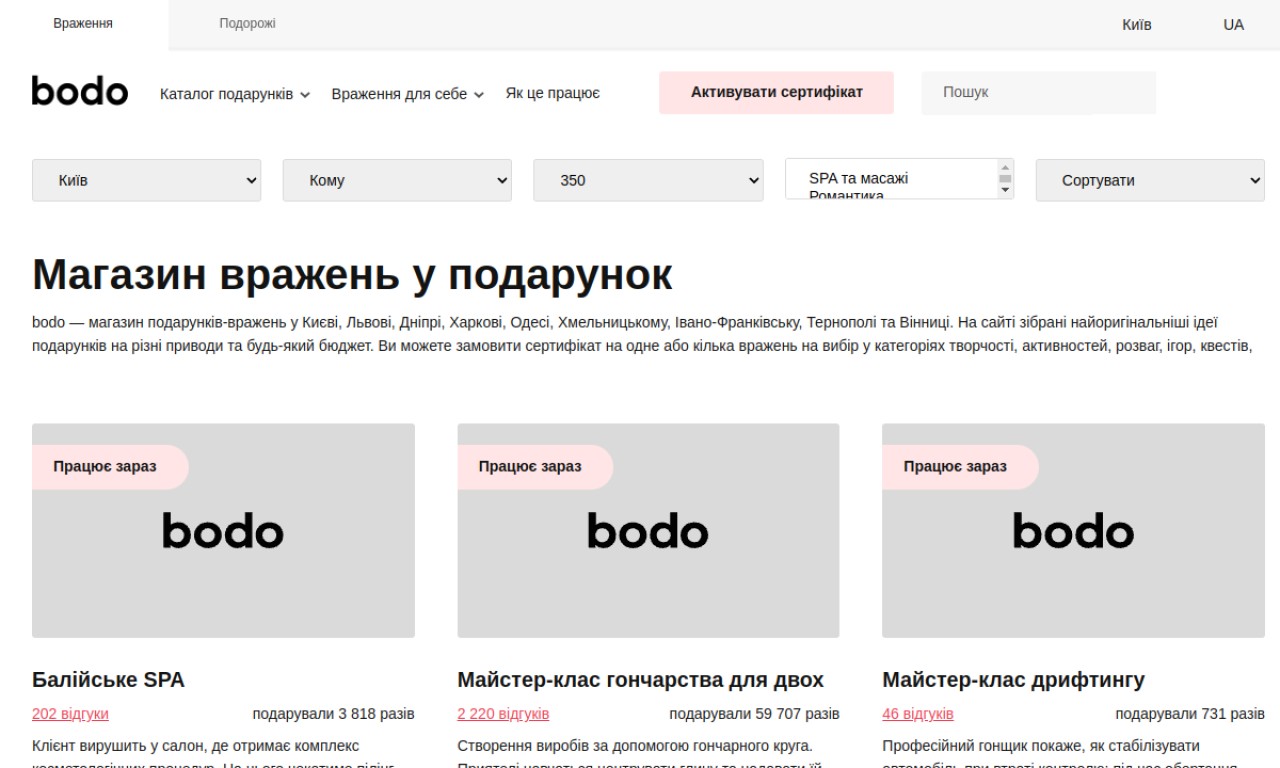Open Балійське SPA card image
Image resolution: width=1280 pixels, height=768 pixels.
point(223,530)
